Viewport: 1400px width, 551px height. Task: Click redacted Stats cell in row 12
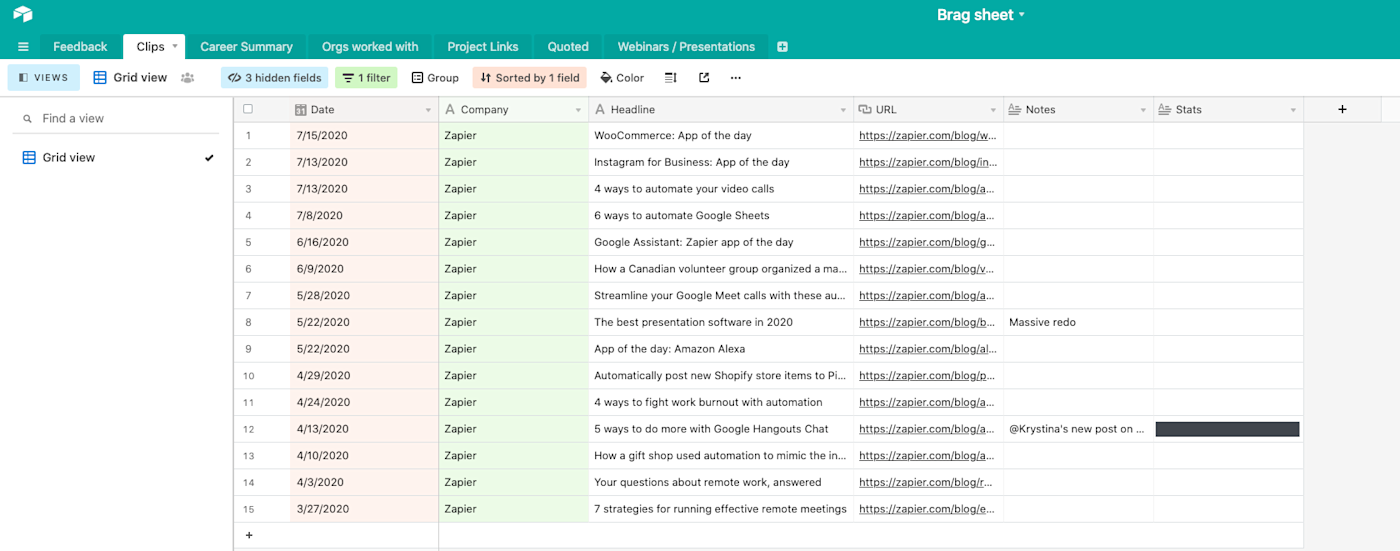pos(1227,429)
